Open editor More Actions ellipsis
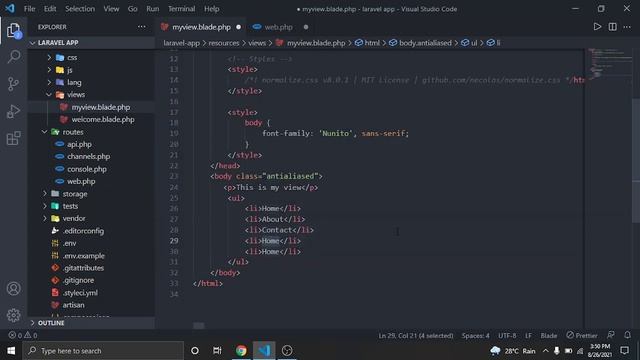The image size is (640, 360). click(627, 27)
